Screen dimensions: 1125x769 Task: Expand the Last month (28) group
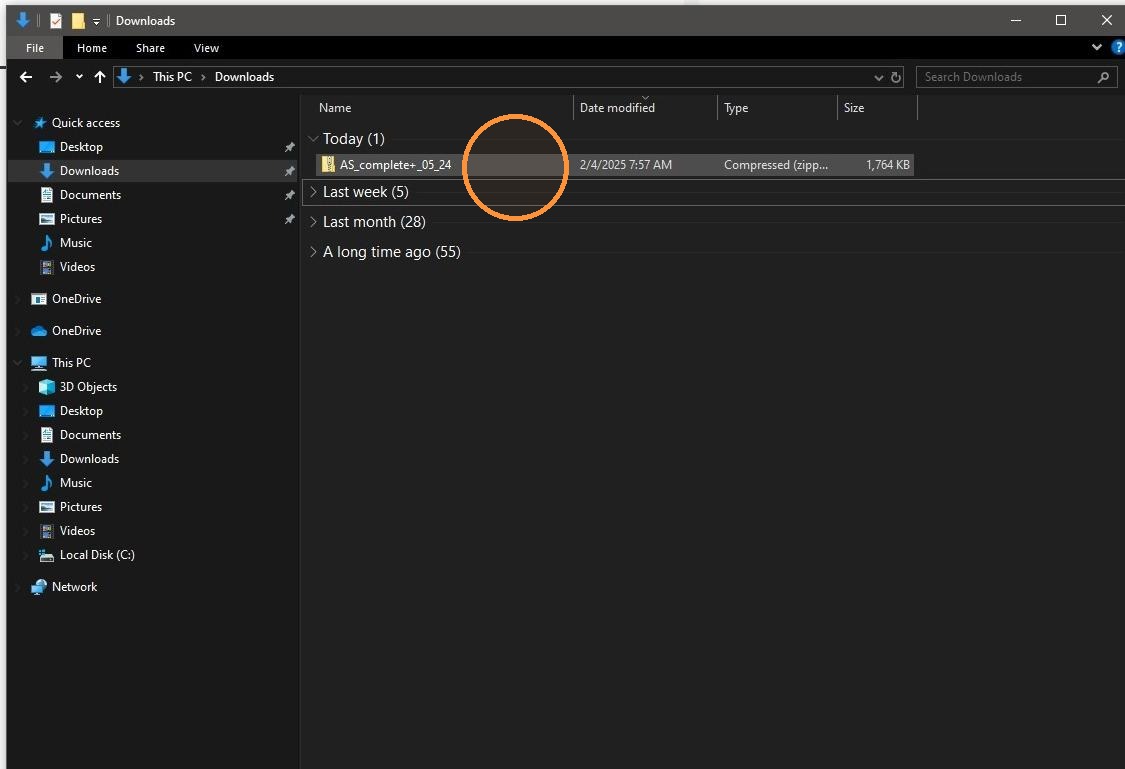pyautogui.click(x=313, y=222)
